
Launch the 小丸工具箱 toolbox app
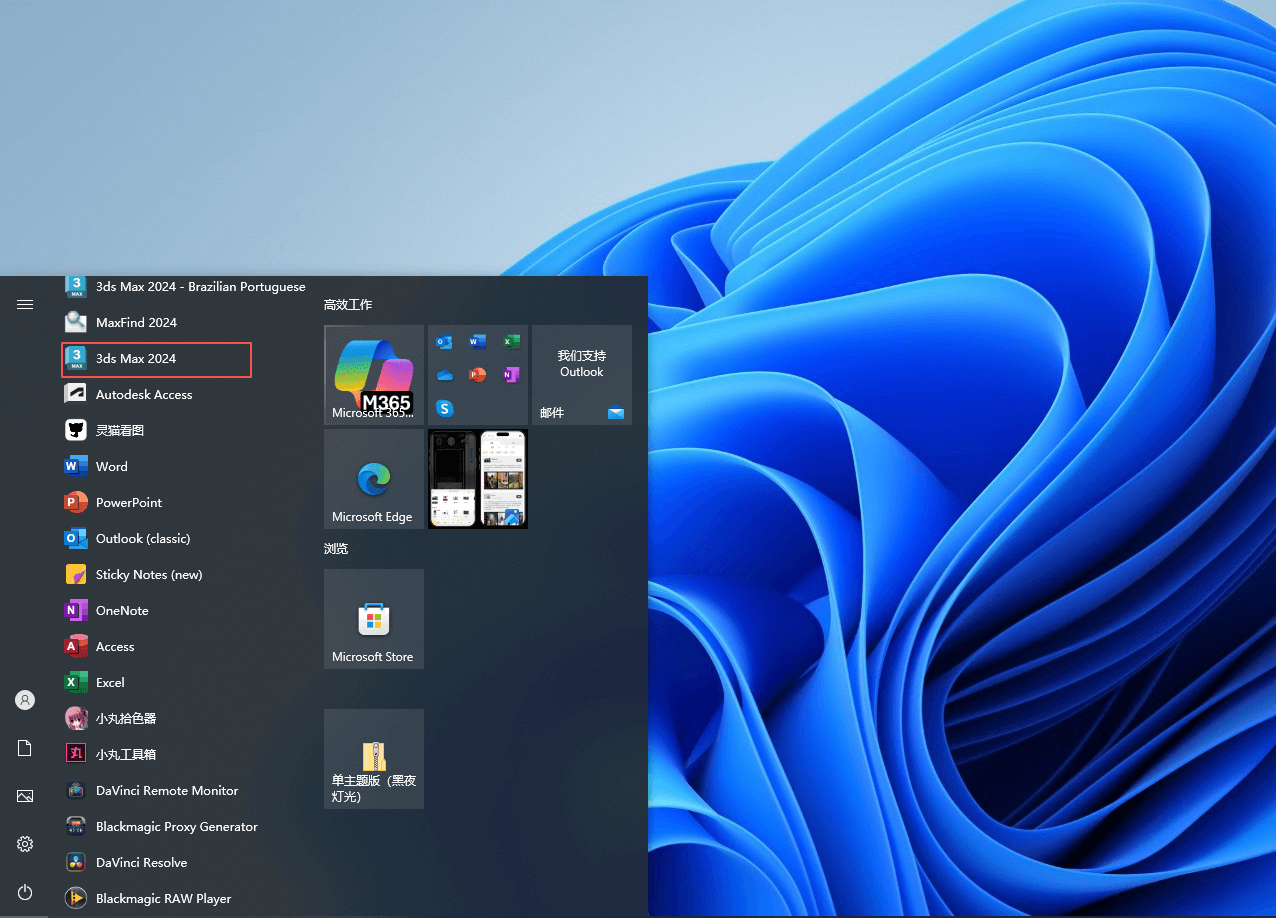(x=123, y=754)
